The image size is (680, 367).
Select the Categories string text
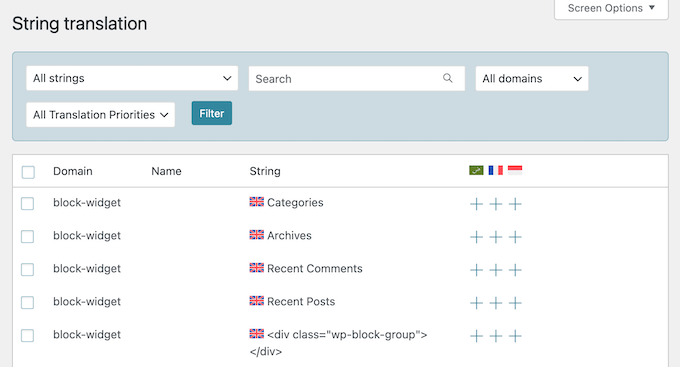point(295,203)
